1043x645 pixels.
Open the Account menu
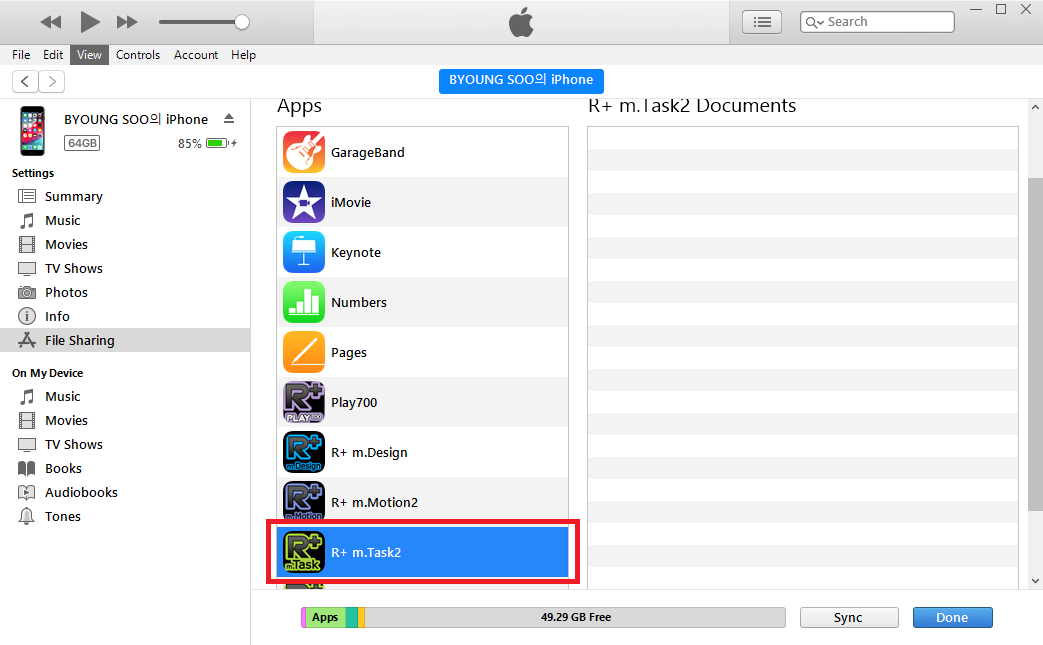click(196, 55)
